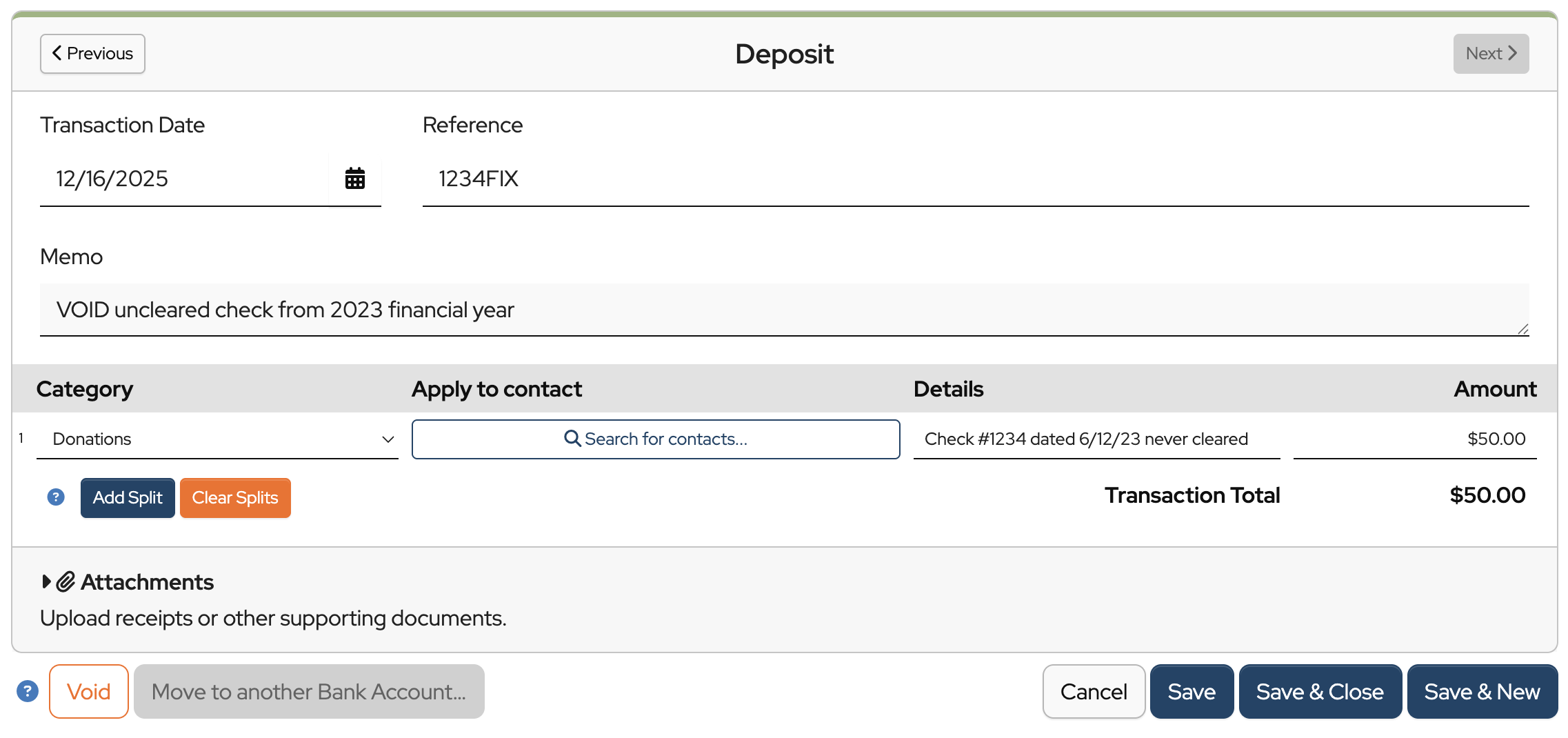Go to the Next transaction
1568x738 pixels.
point(1490,54)
